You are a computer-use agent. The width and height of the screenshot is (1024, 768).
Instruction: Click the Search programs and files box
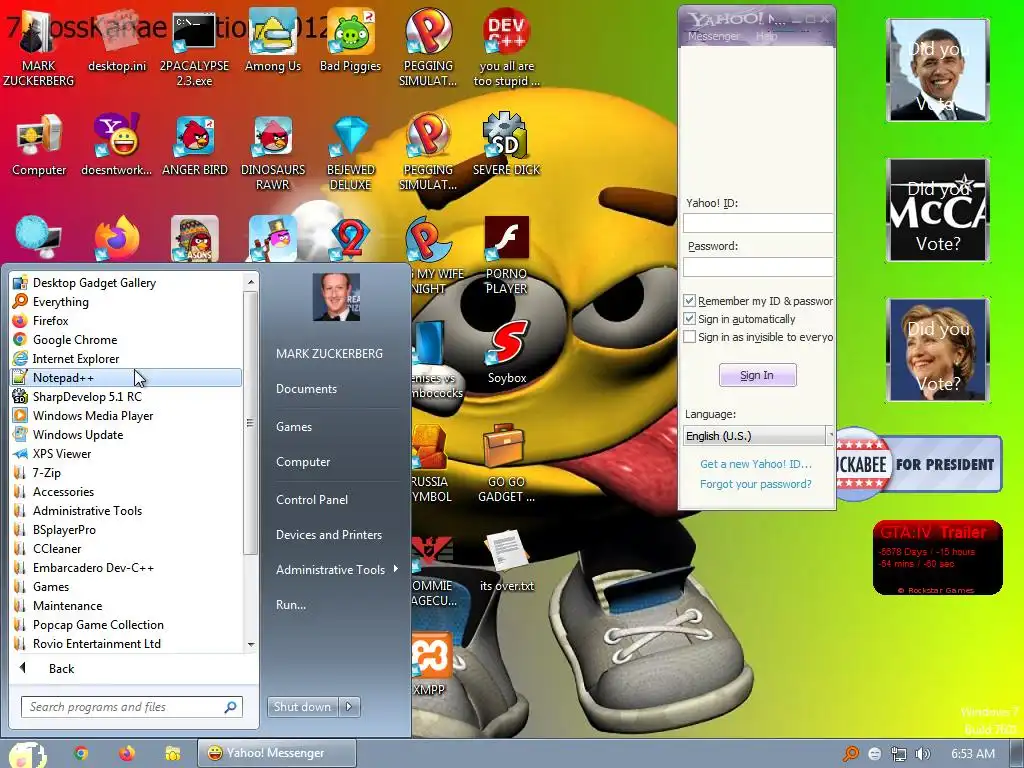click(x=131, y=707)
